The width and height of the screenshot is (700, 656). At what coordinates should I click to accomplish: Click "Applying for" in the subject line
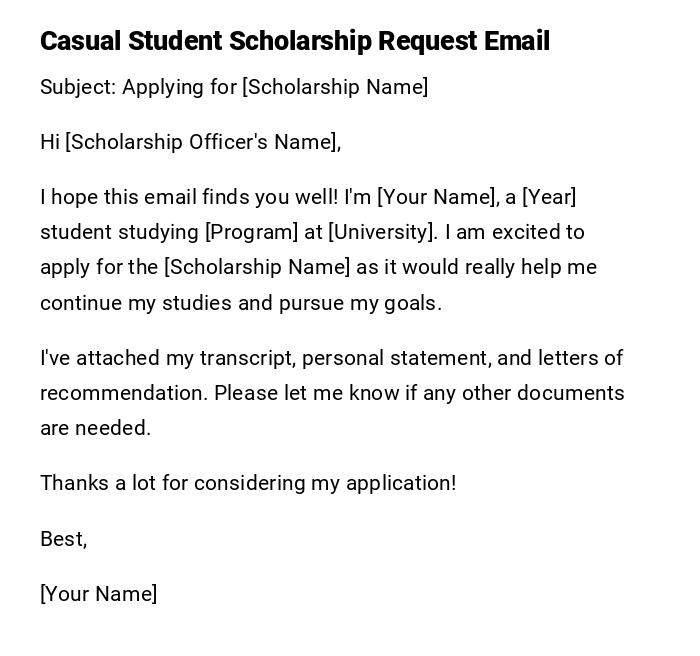(x=179, y=87)
